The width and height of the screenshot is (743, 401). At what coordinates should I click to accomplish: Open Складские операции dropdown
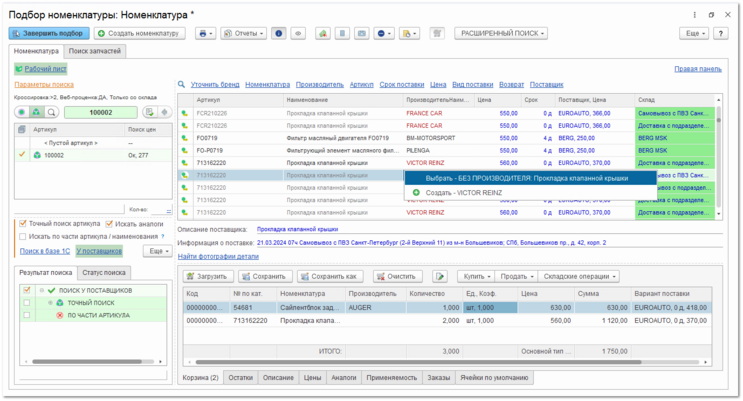[579, 276]
